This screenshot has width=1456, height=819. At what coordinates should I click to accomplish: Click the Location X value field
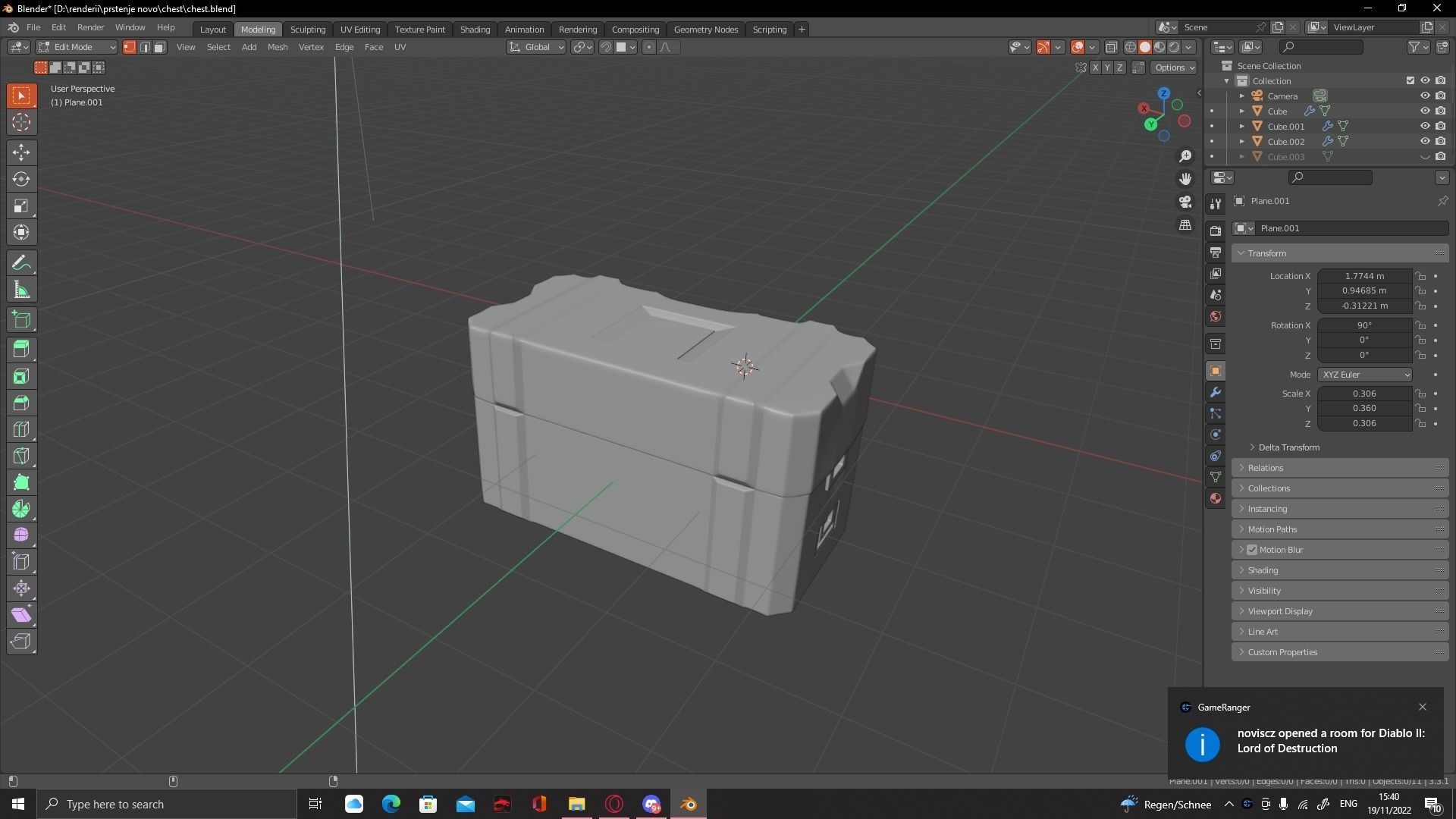pyautogui.click(x=1364, y=276)
